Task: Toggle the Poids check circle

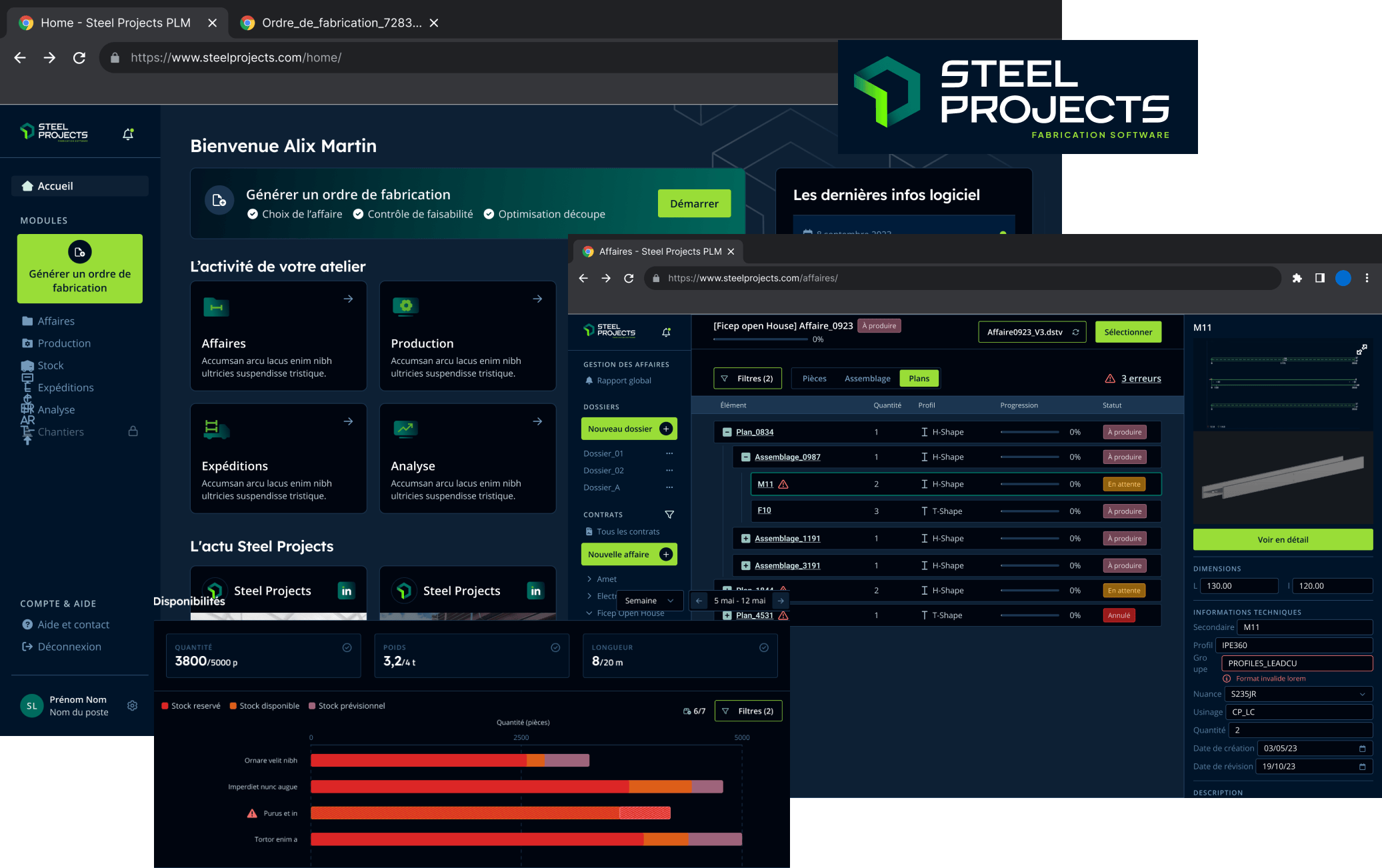Action: pyautogui.click(x=555, y=647)
